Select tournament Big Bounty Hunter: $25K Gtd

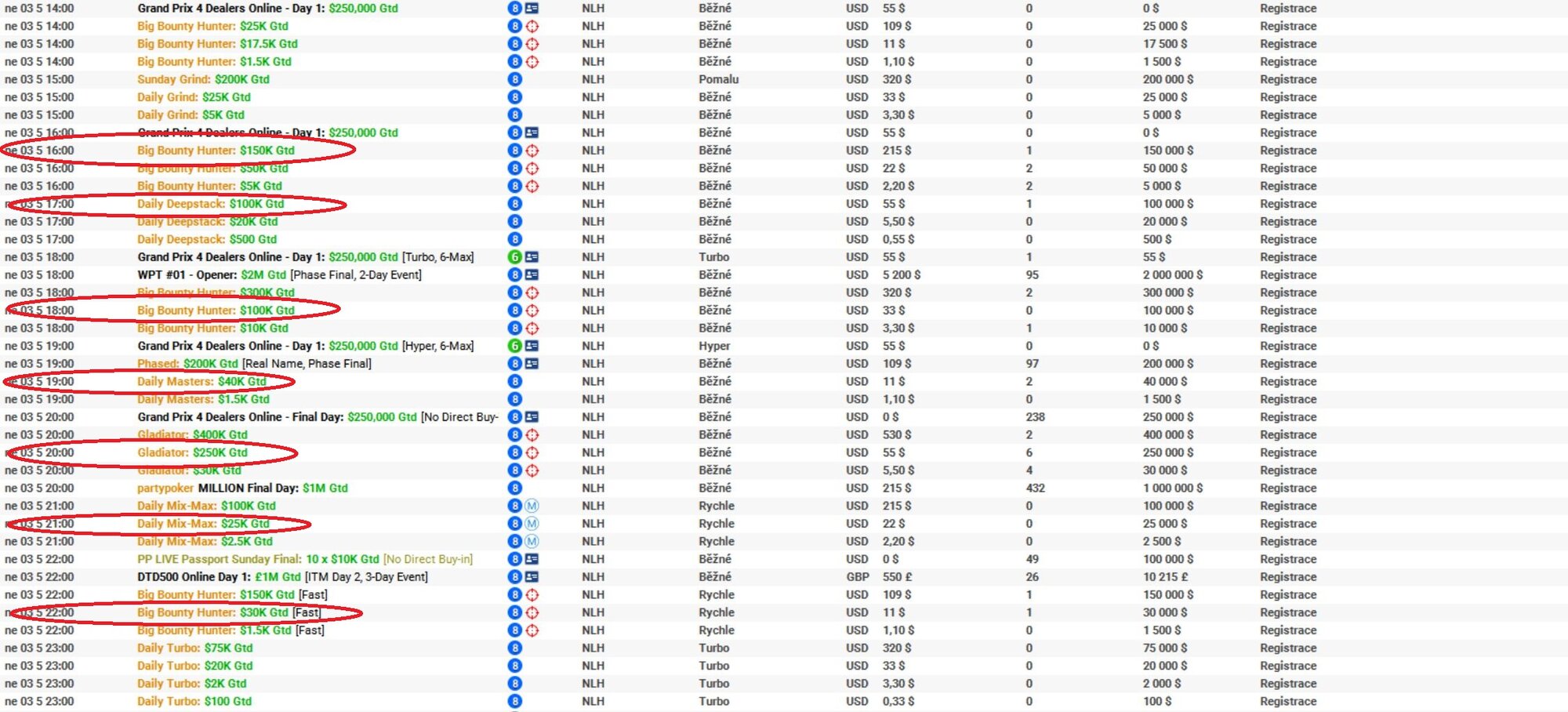pyautogui.click(x=212, y=26)
